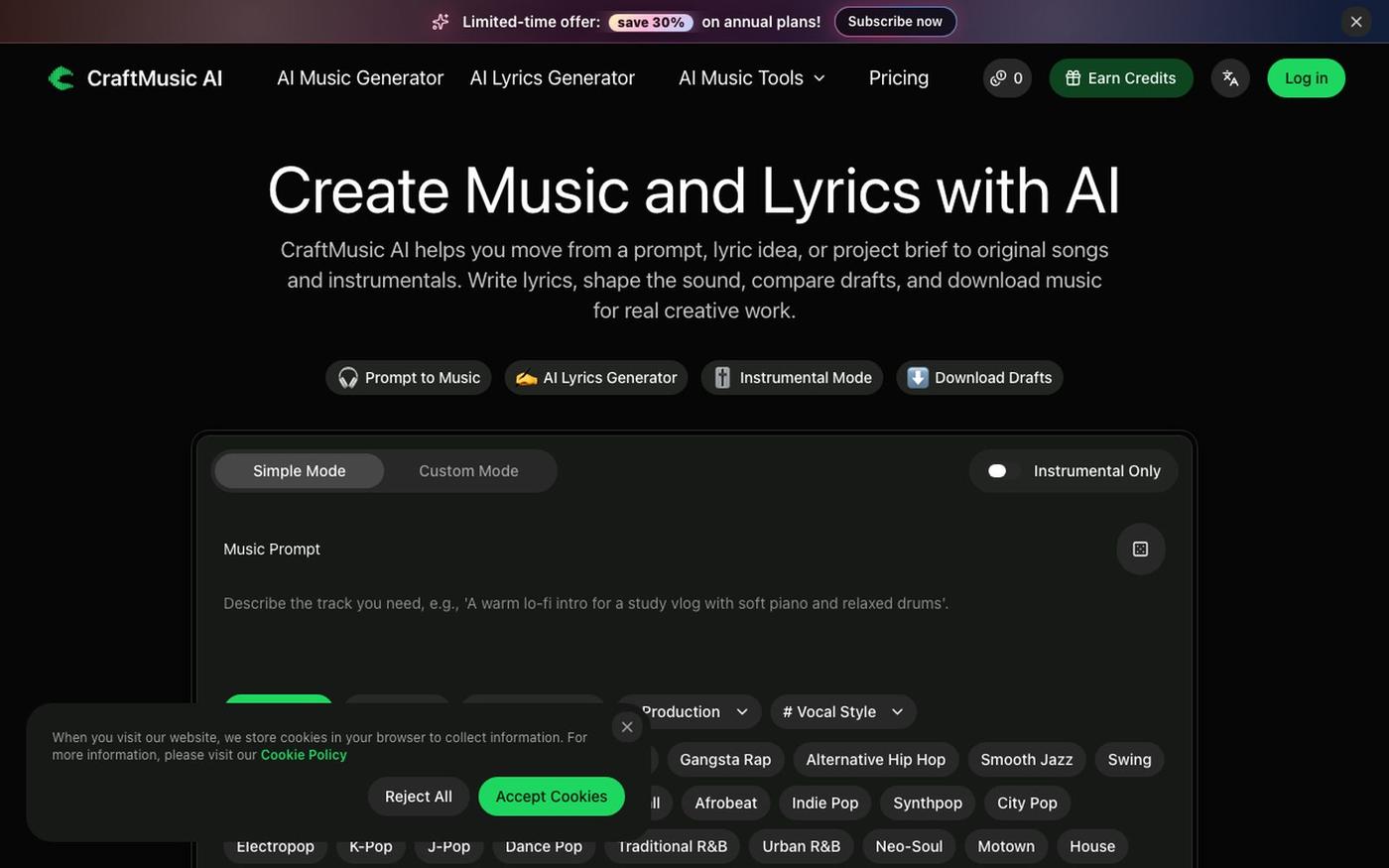The height and width of the screenshot is (868, 1389).
Task: Click the CraftMusic AI logo icon
Action: 62,78
